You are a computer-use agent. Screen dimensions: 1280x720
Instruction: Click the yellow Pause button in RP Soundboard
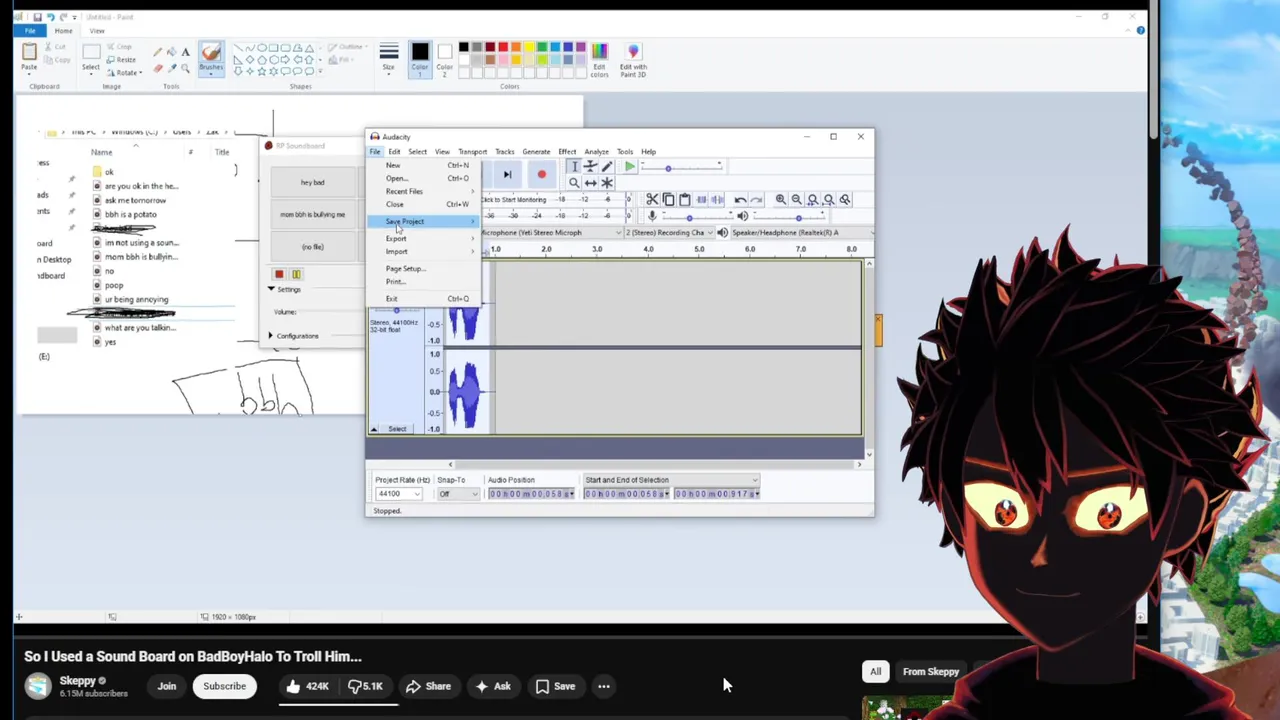pos(296,274)
